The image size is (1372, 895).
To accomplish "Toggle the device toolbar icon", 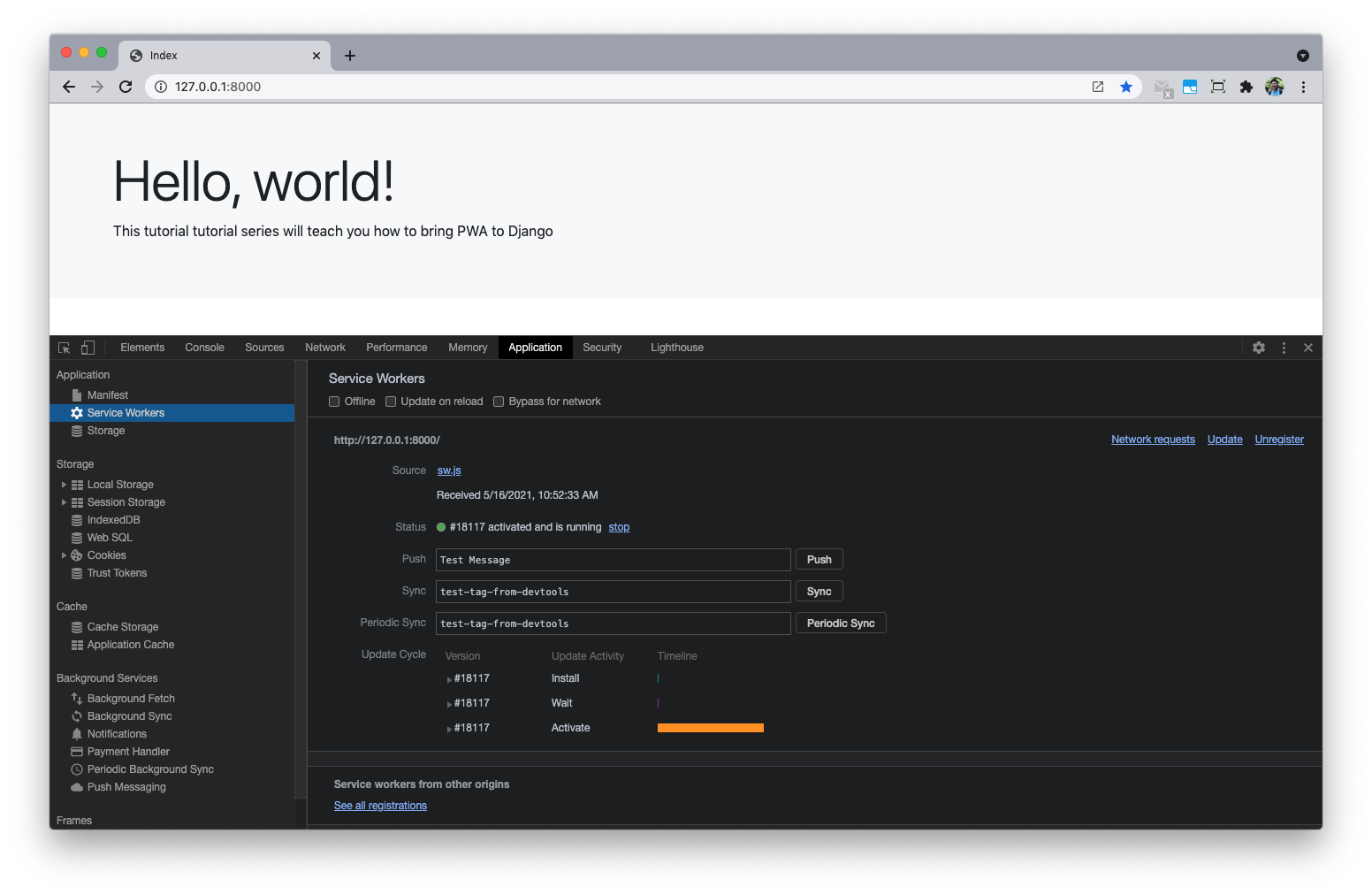I will (x=88, y=348).
